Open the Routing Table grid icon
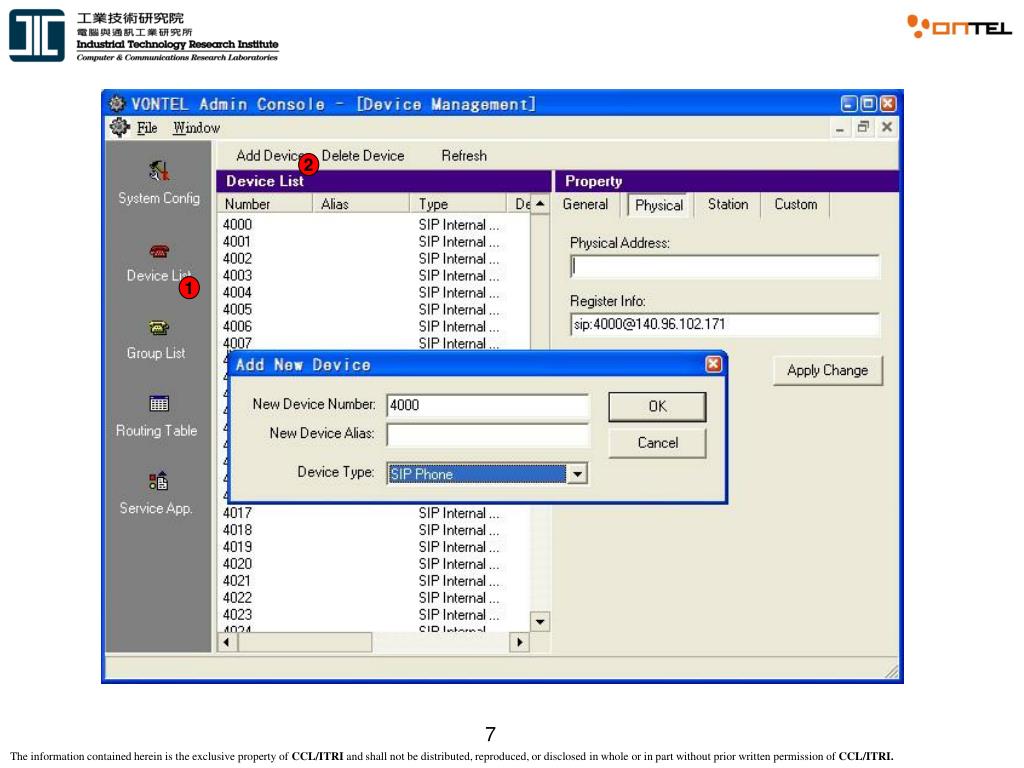The width and height of the screenshot is (1024, 768). [159, 404]
